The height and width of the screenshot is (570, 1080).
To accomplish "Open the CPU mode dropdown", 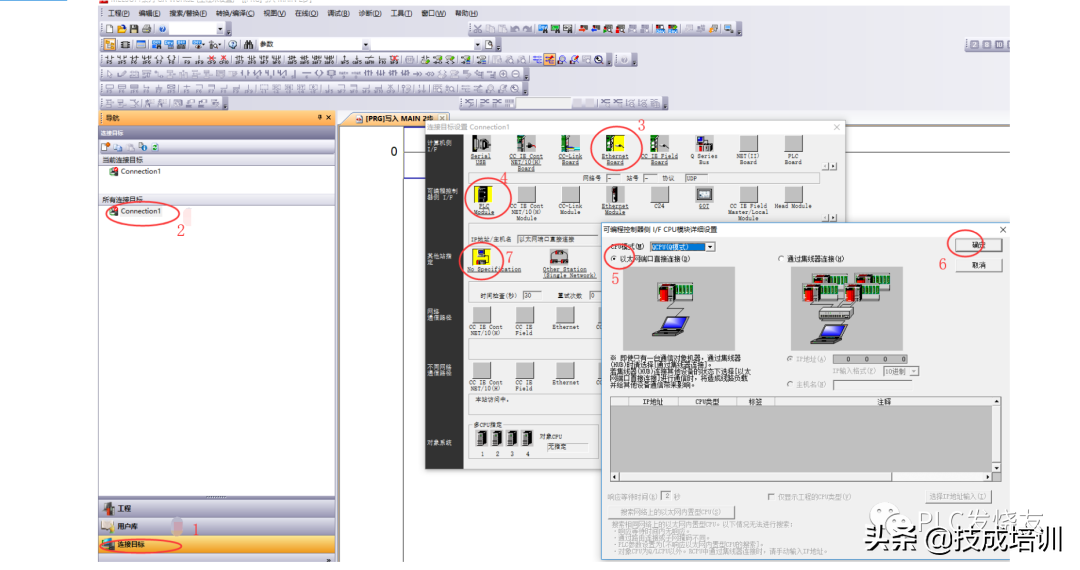I will tap(710, 246).
